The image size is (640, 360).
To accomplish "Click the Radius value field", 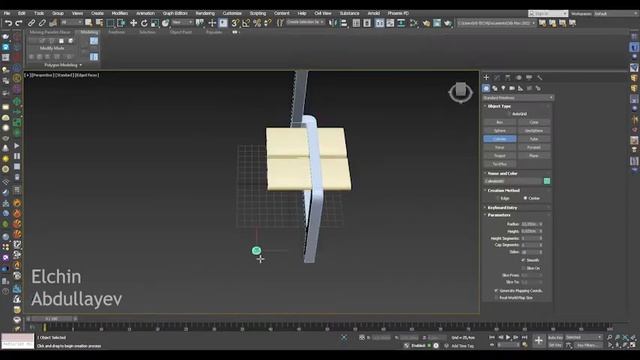I will pyautogui.click(x=529, y=224).
